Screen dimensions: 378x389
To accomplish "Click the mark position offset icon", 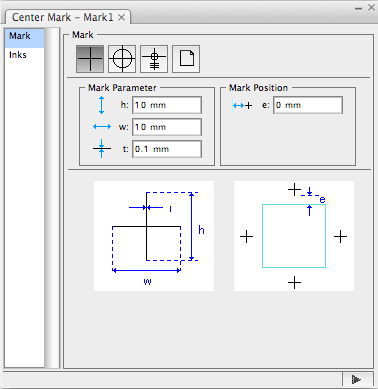I will [242, 105].
